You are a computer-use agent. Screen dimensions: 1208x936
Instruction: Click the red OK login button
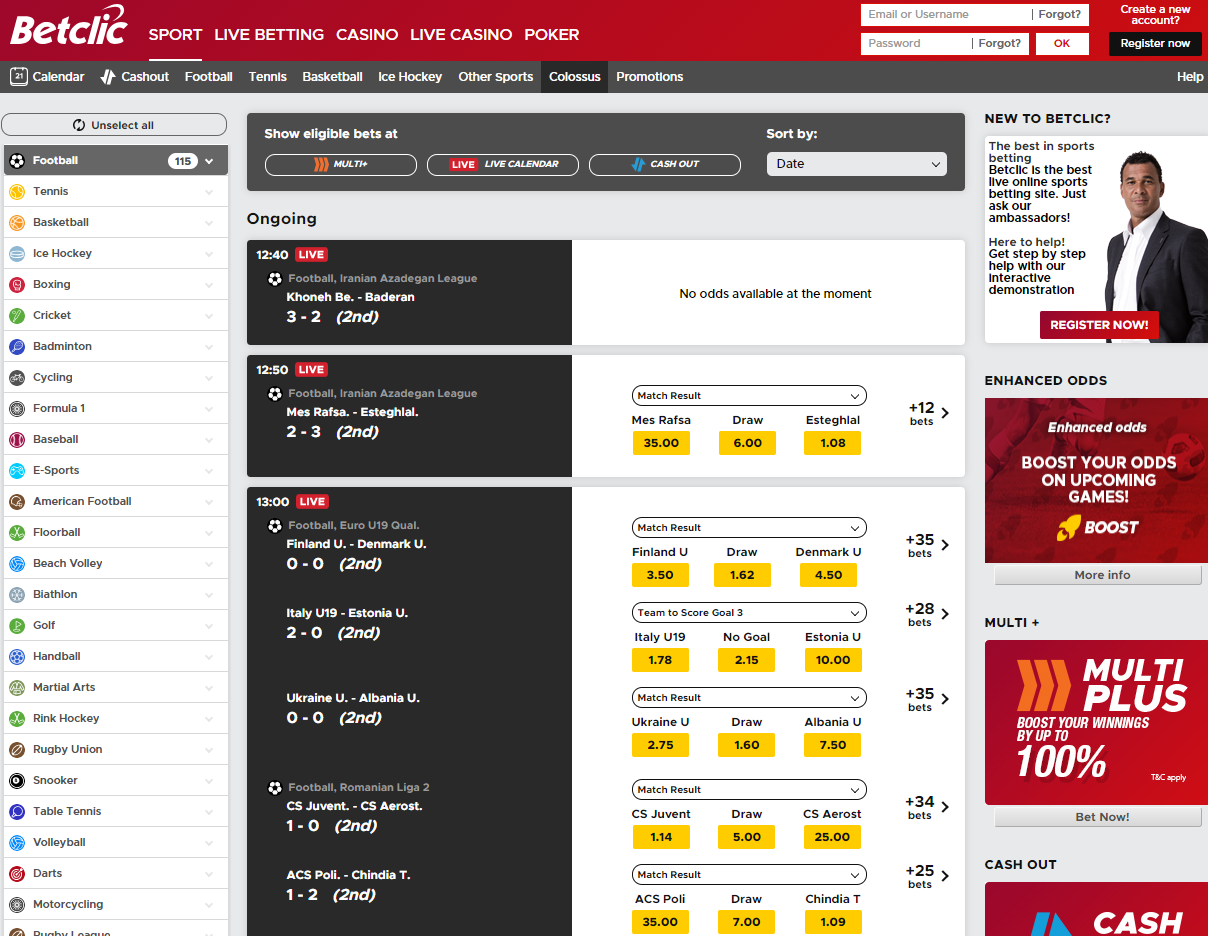[1062, 44]
